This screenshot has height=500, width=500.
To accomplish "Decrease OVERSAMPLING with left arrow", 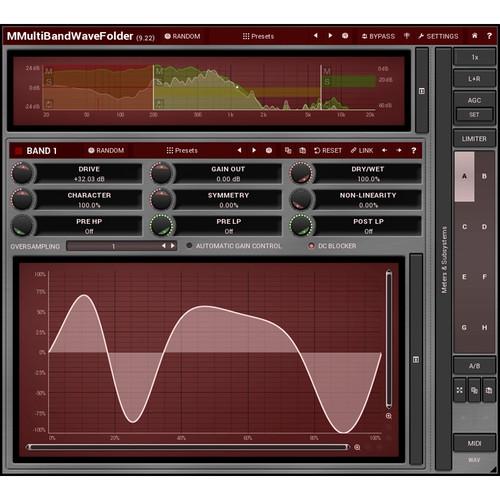I will (164, 246).
